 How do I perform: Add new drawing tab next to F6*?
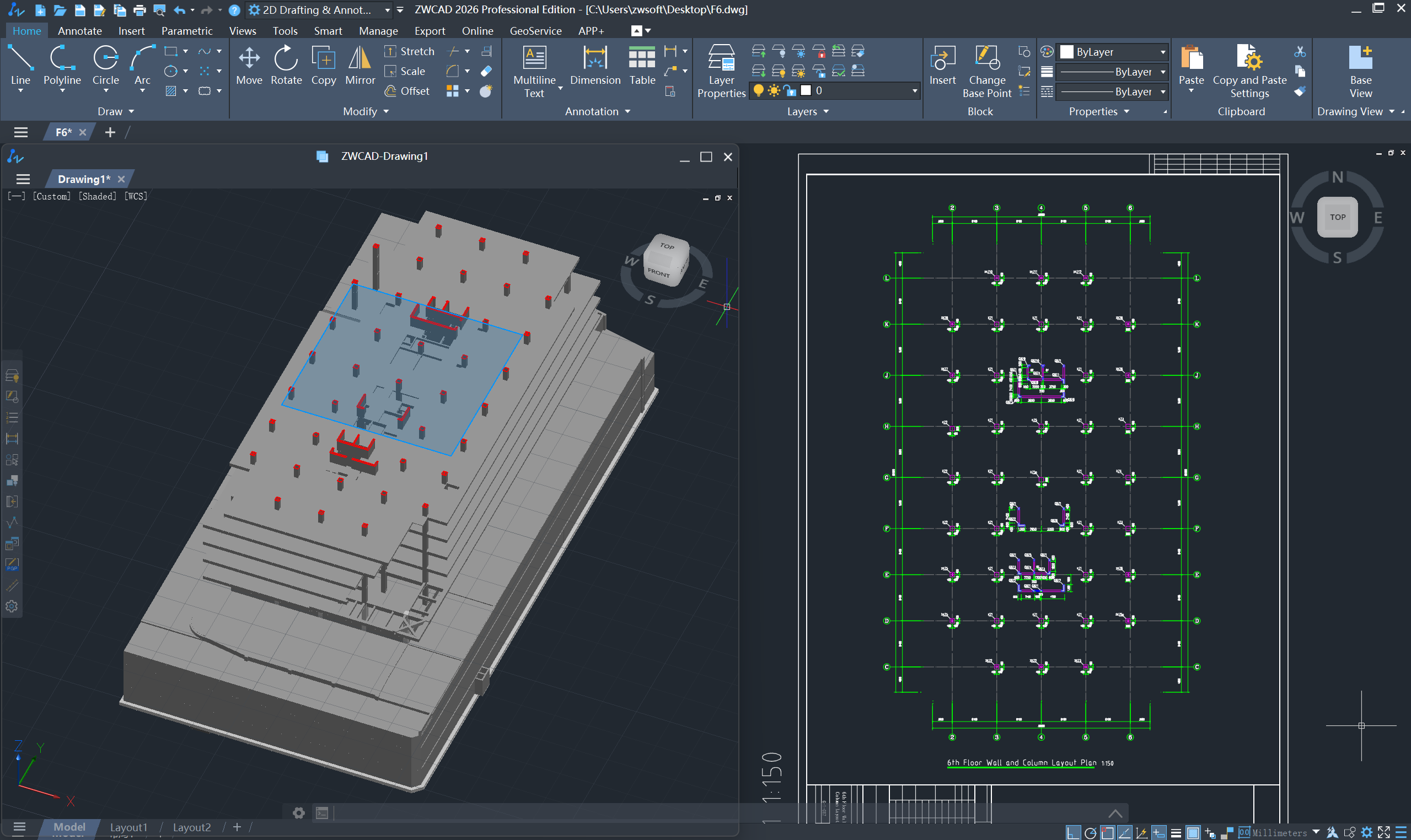110,132
